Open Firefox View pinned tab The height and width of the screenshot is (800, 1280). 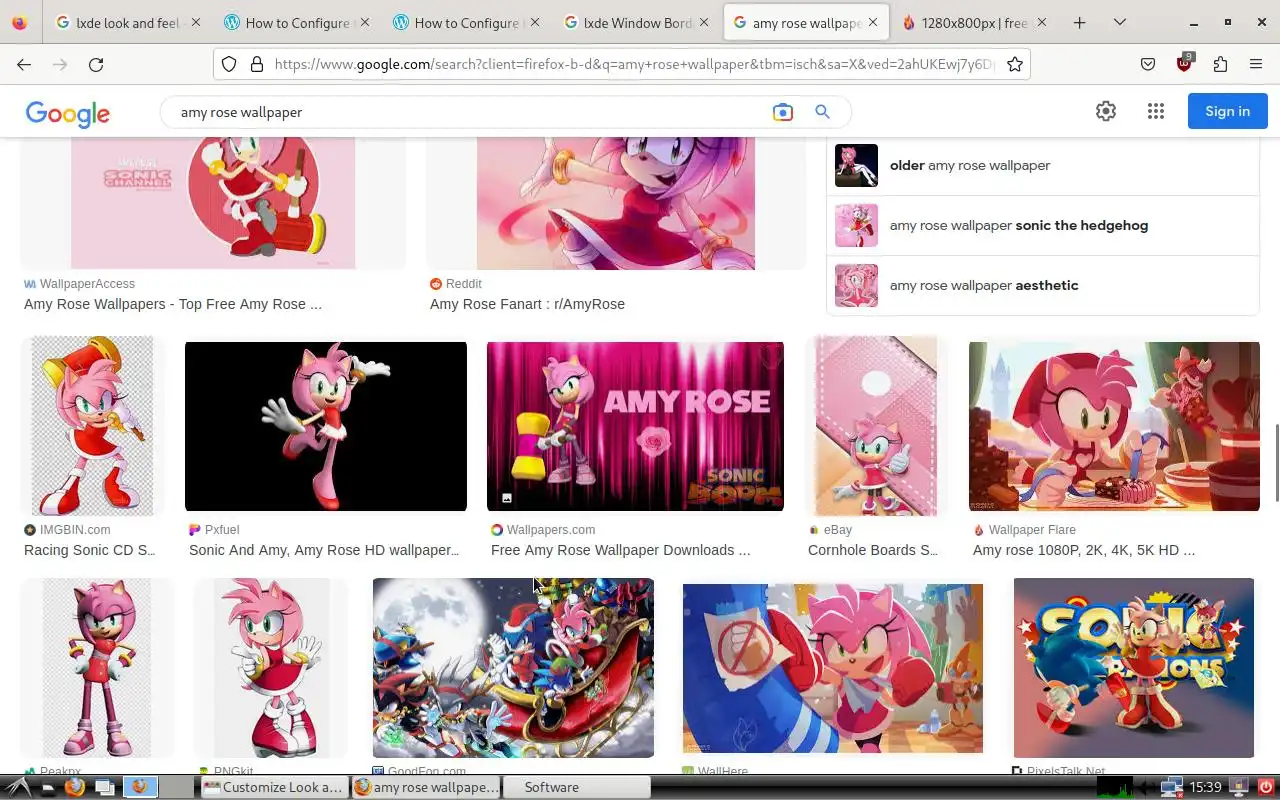(x=21, y=22)
